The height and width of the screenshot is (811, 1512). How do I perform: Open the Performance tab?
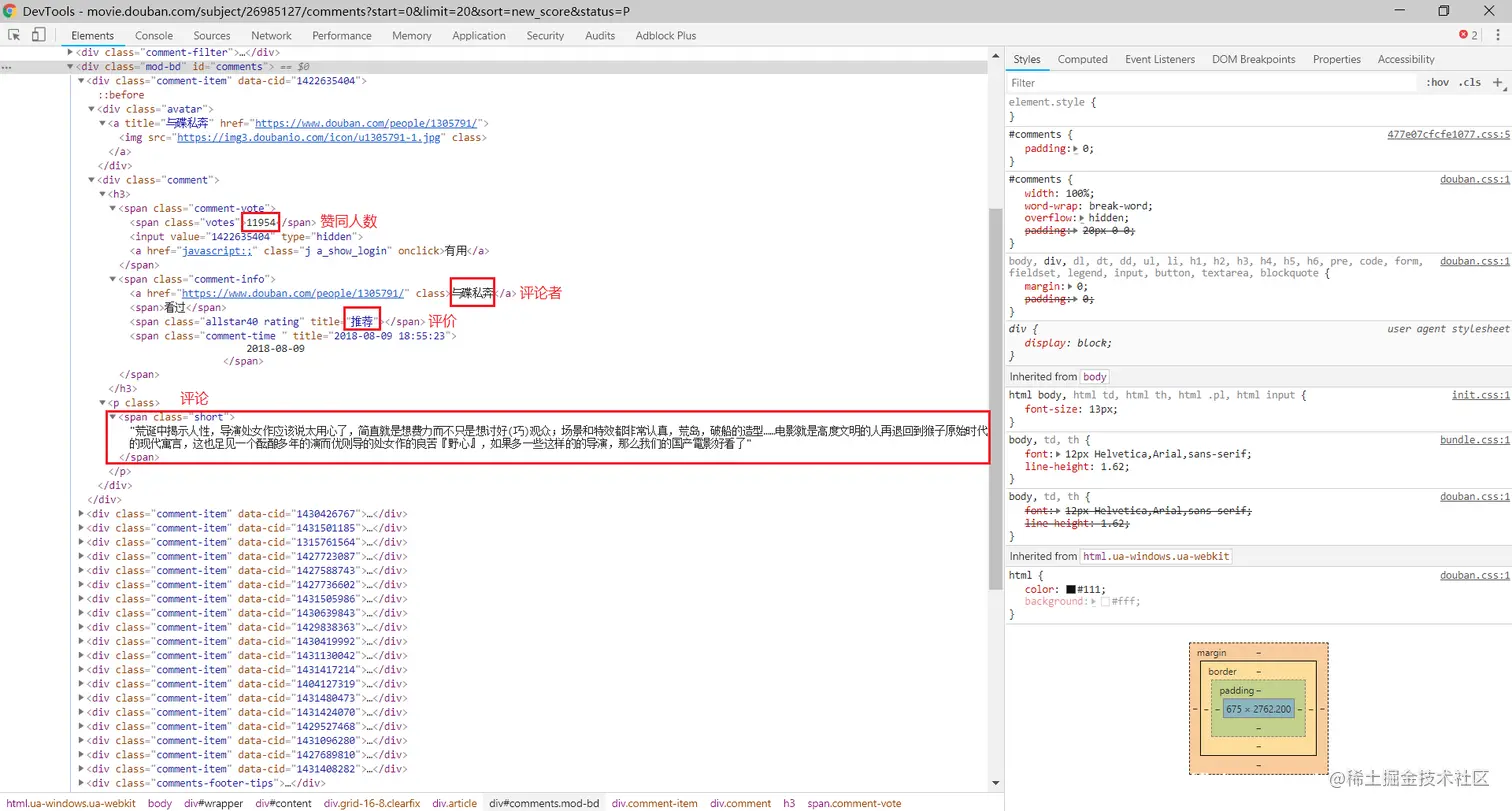tap(342, 35)
